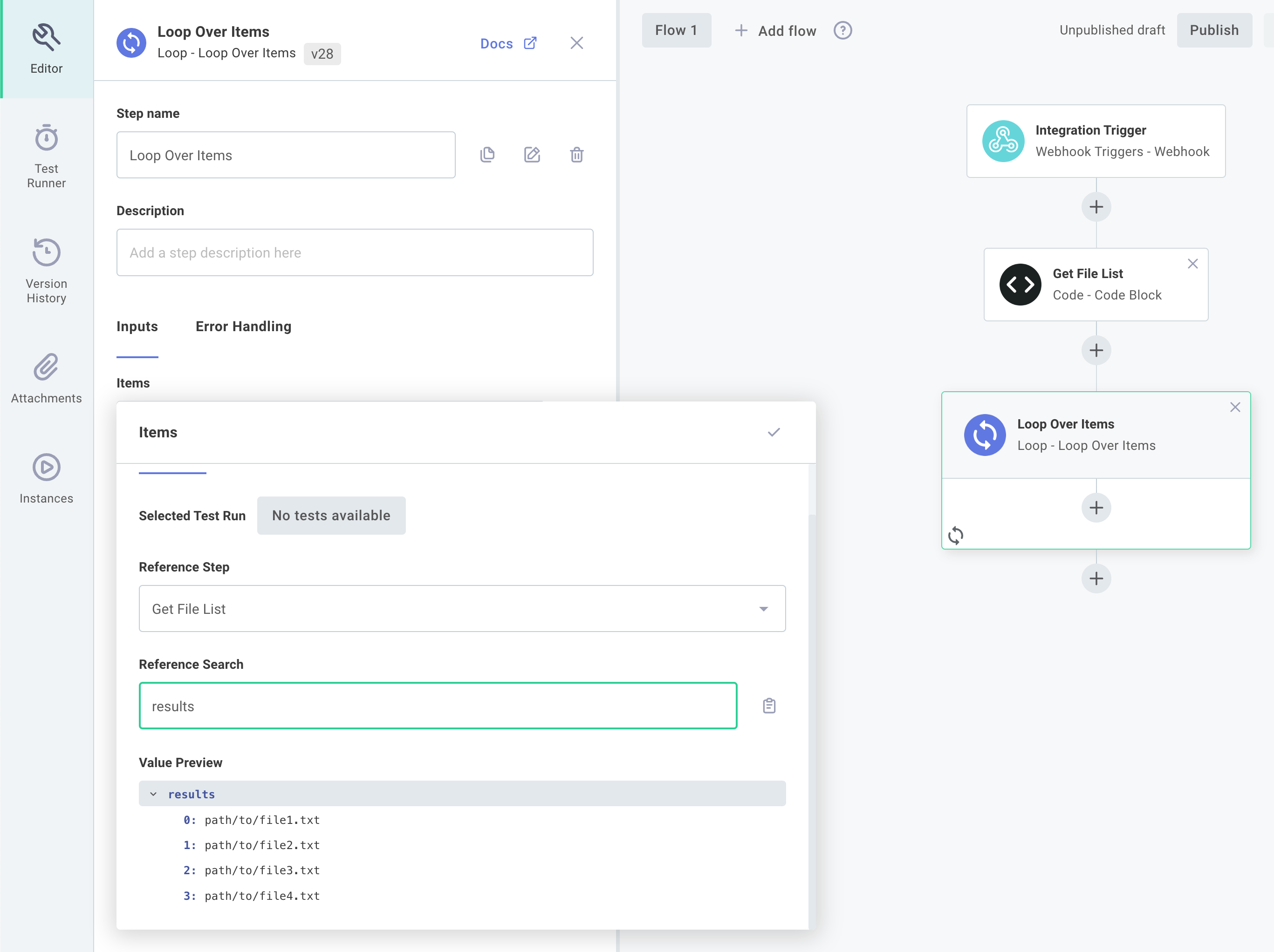Publish the unpublished draft
Image resolution: width=1274 pixels, height=952 pixels.
tap(1213, 30)
